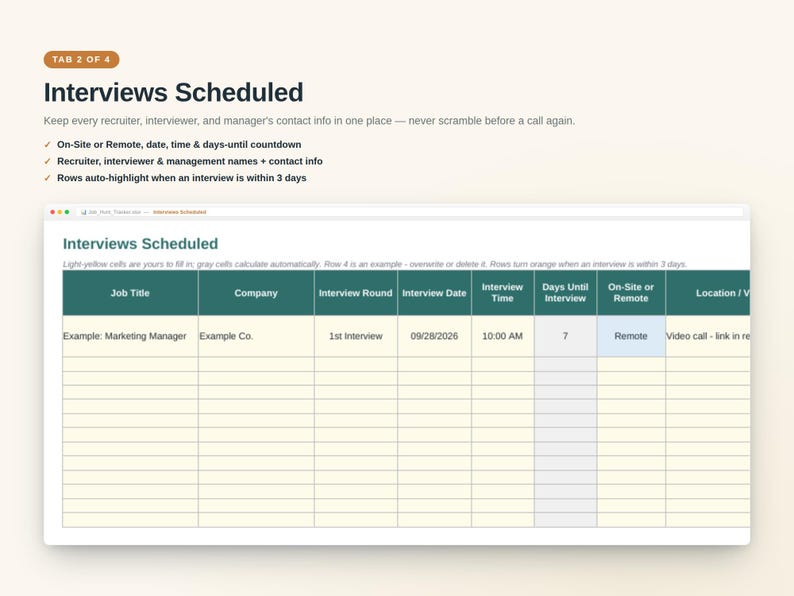794x596 pixels.
Task: Click the spreadsheet file icon in title bar
Action: (x=84, y=212)
